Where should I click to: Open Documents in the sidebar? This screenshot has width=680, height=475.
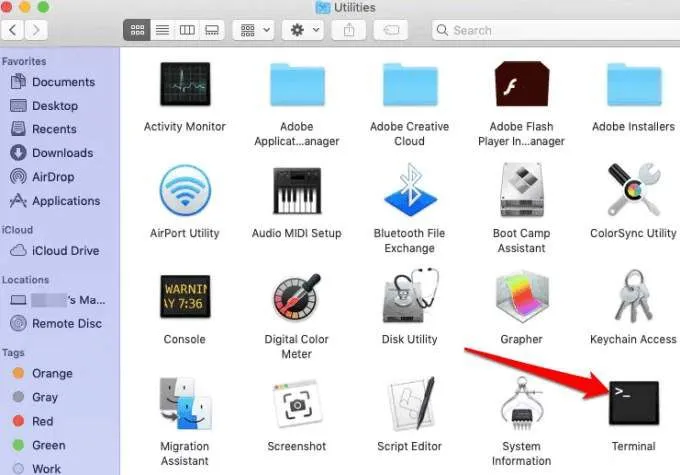pos(60,82)
